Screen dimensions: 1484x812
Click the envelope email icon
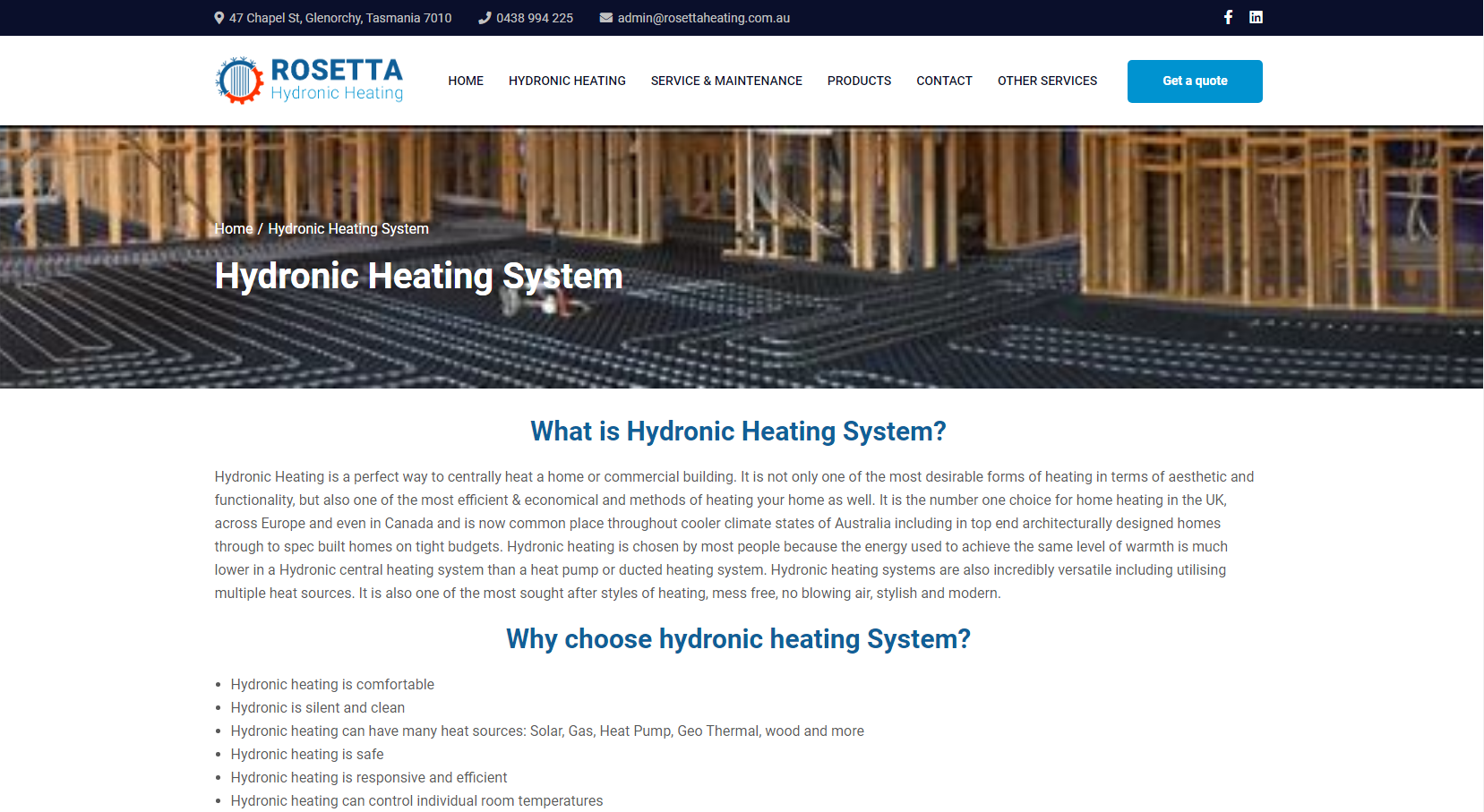[606, 18]
